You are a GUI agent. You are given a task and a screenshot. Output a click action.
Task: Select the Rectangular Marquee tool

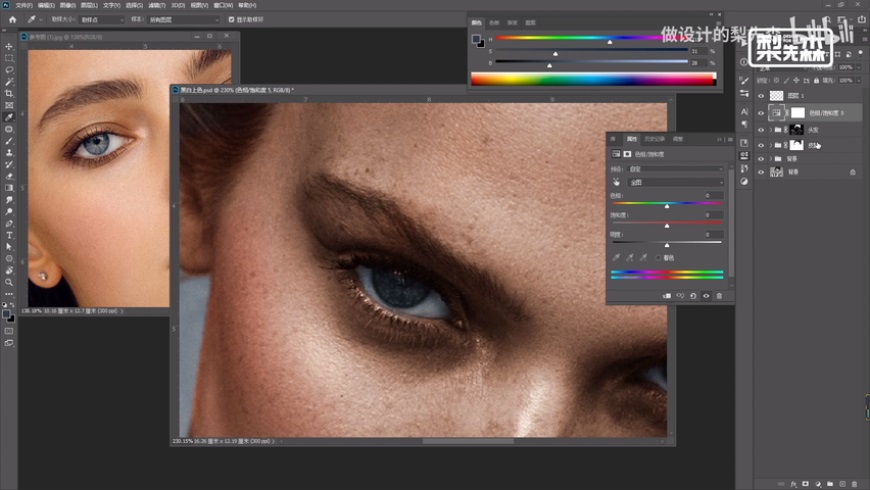(x=9, y=59)
